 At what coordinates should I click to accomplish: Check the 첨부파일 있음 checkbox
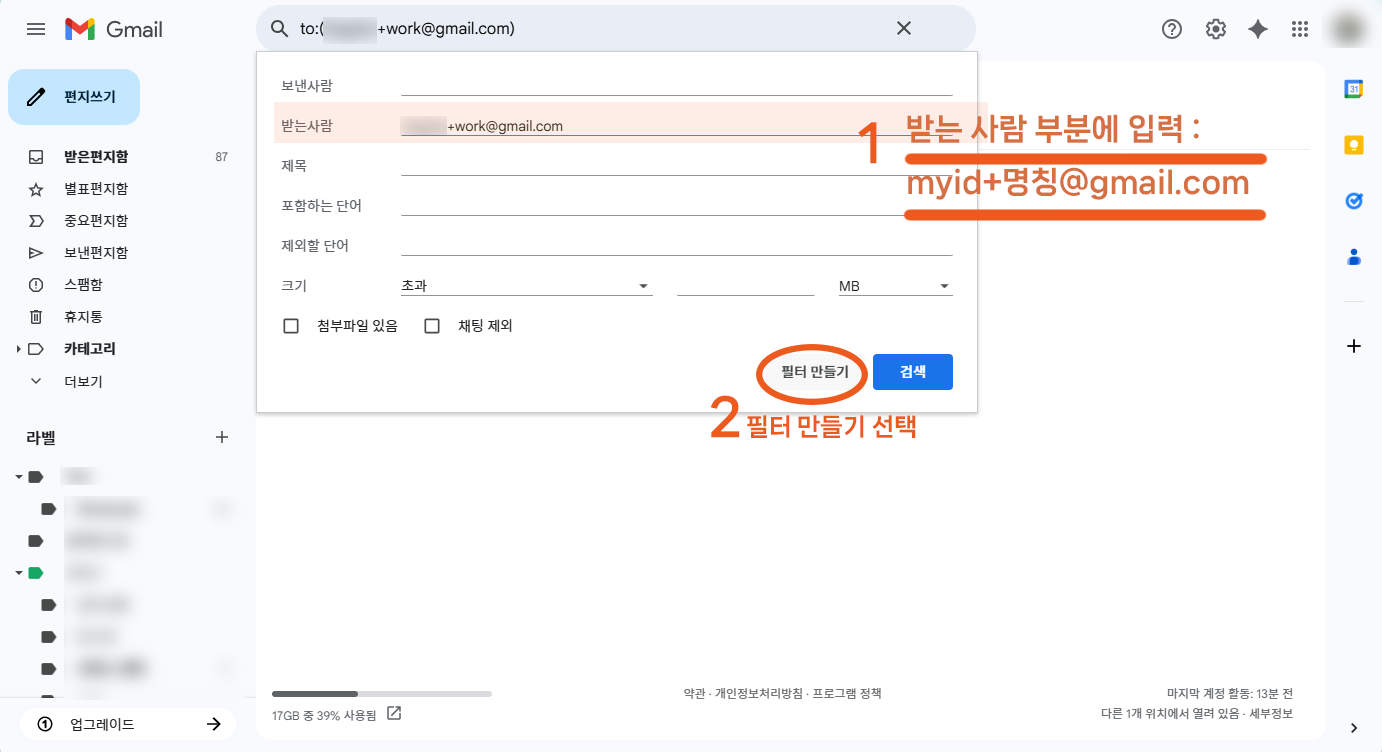click(292, 326)
